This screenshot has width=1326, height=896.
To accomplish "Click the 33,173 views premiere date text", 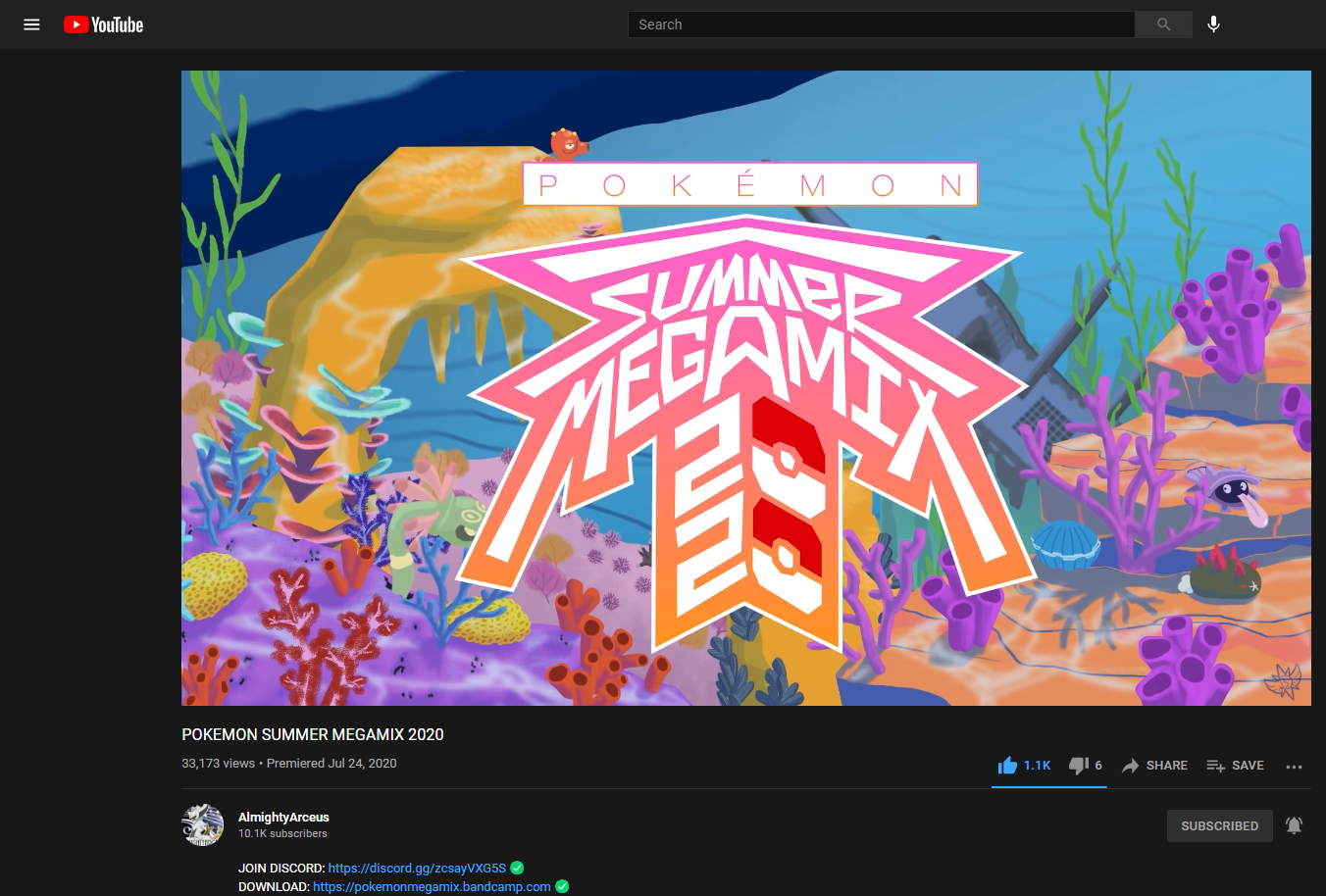I will pyautogui.click(x=289, y=763).
